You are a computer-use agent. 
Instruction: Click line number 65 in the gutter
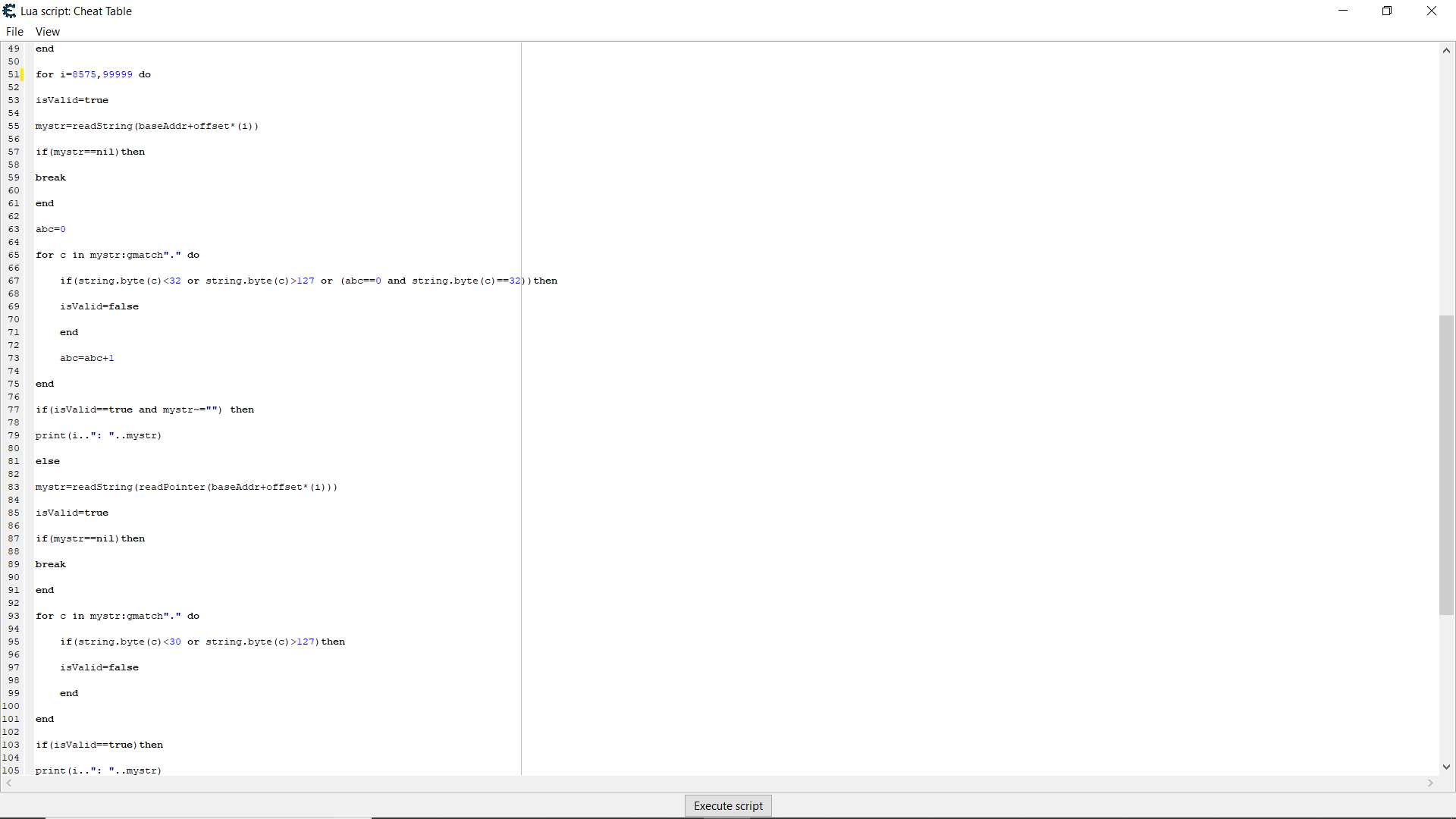[13, 255]
